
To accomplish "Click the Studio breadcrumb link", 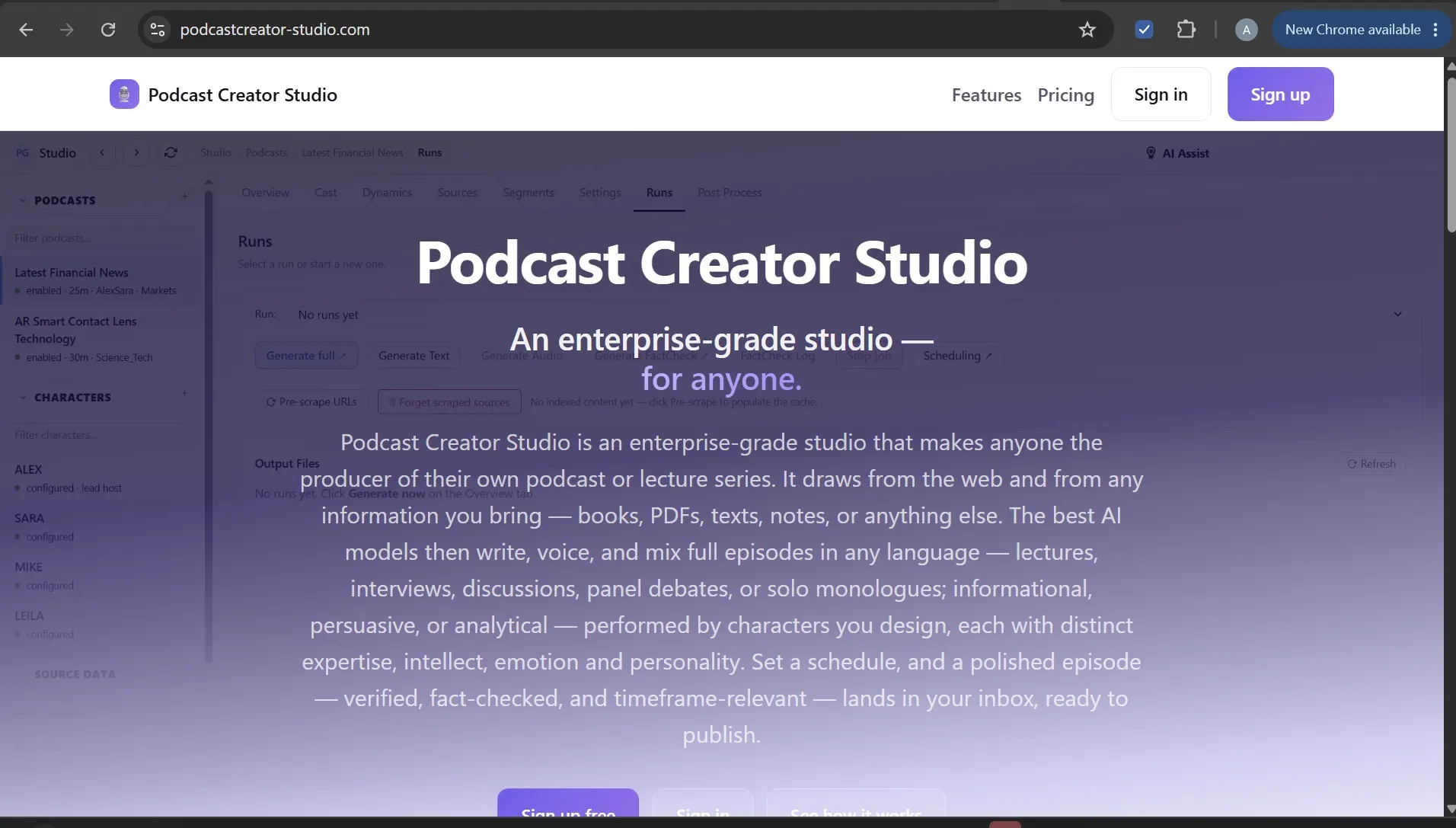I will click(x=216, y=153).
